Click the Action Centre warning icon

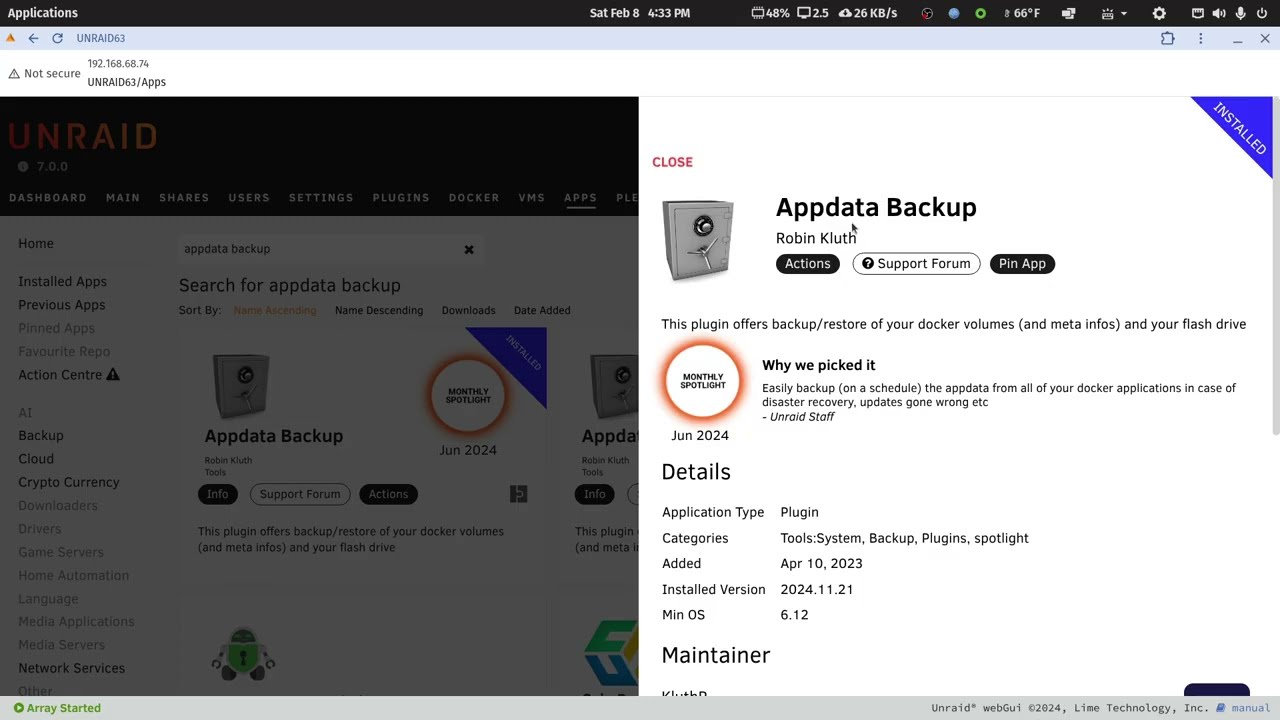coord(113,375)
